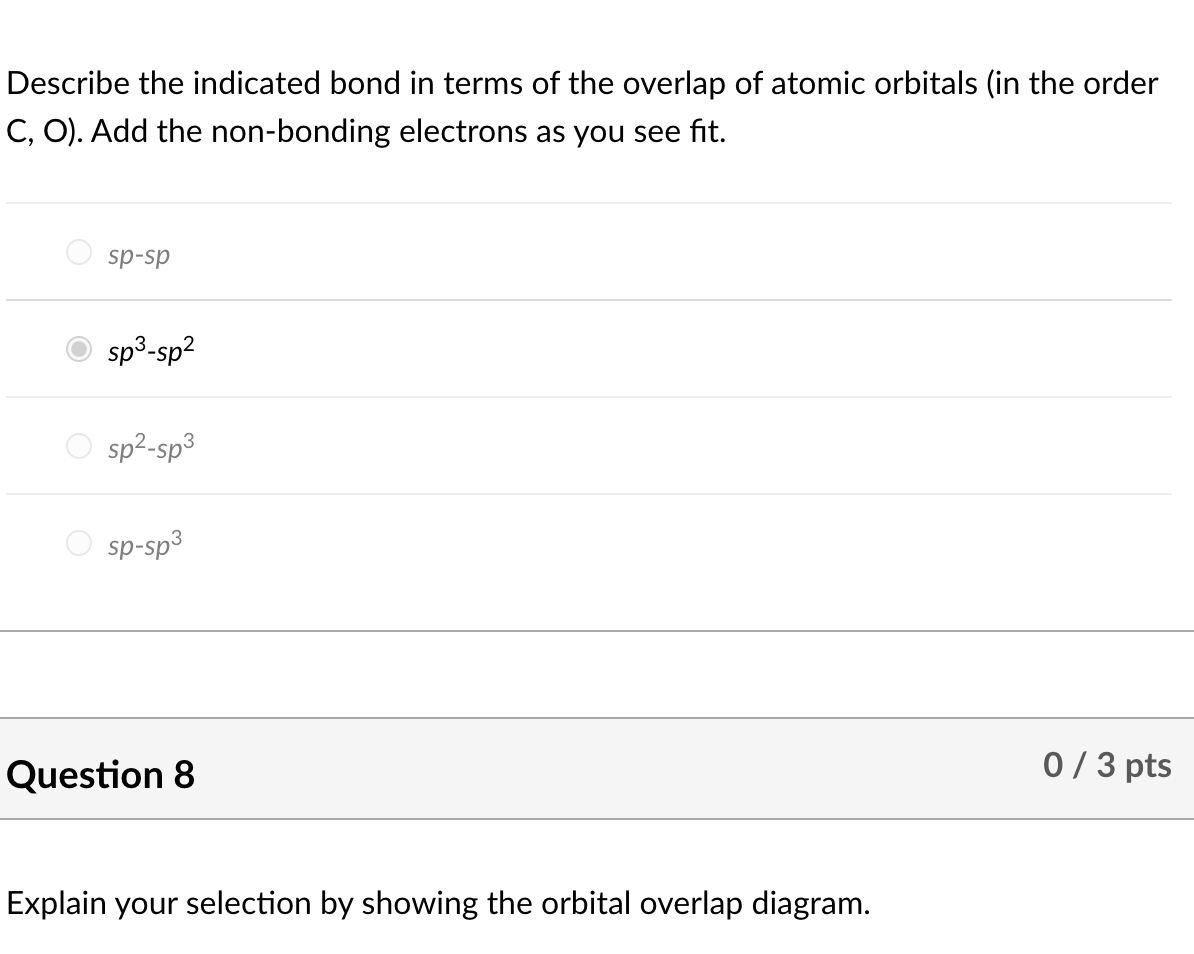Click the question prompt about atomic orbitals
Viewport: 1194px width, 954px height.
click(582, 83)
